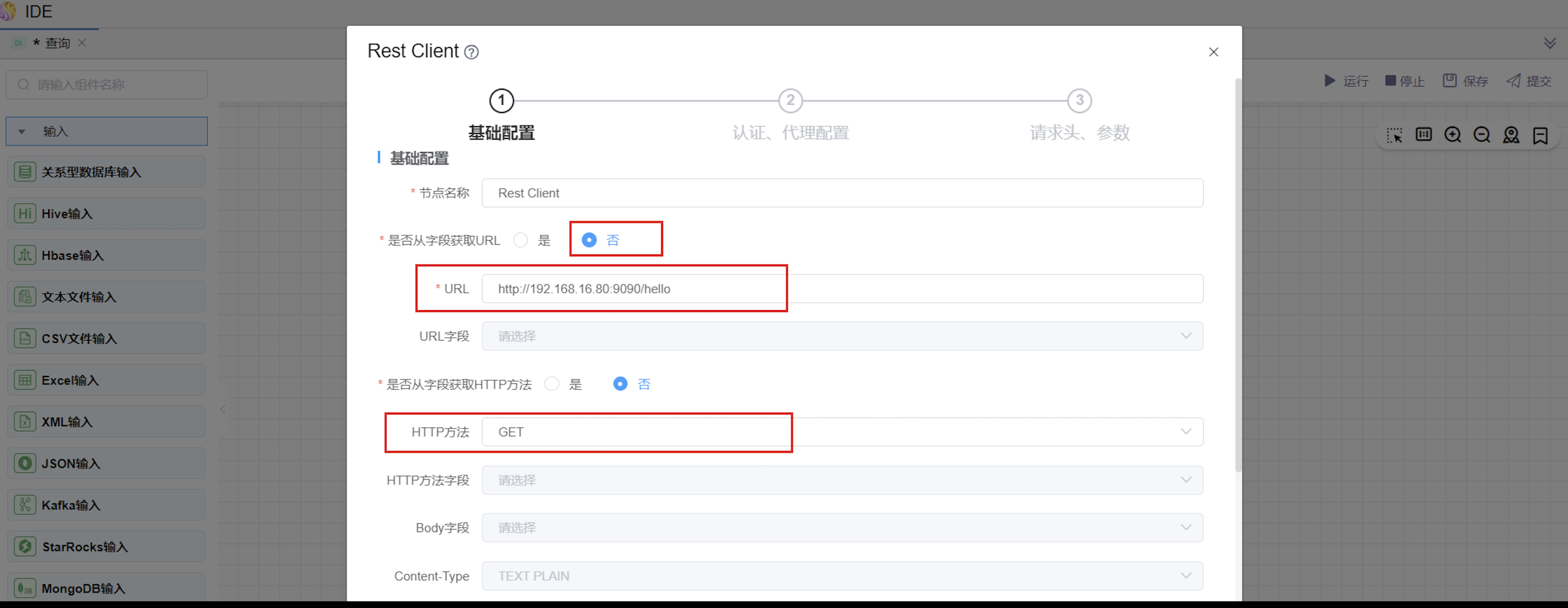Select 是 for 是否从字段获取HTTP方法

click(552, 384)
